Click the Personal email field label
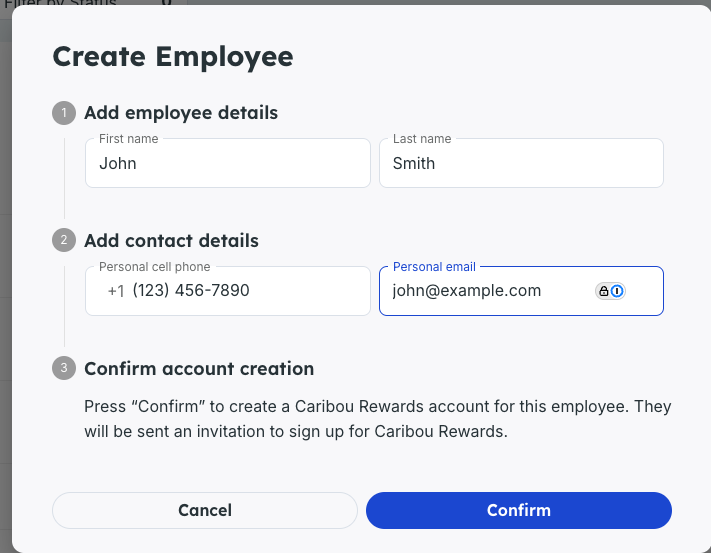This screenshot has width=711, height=553. (434, 267)
